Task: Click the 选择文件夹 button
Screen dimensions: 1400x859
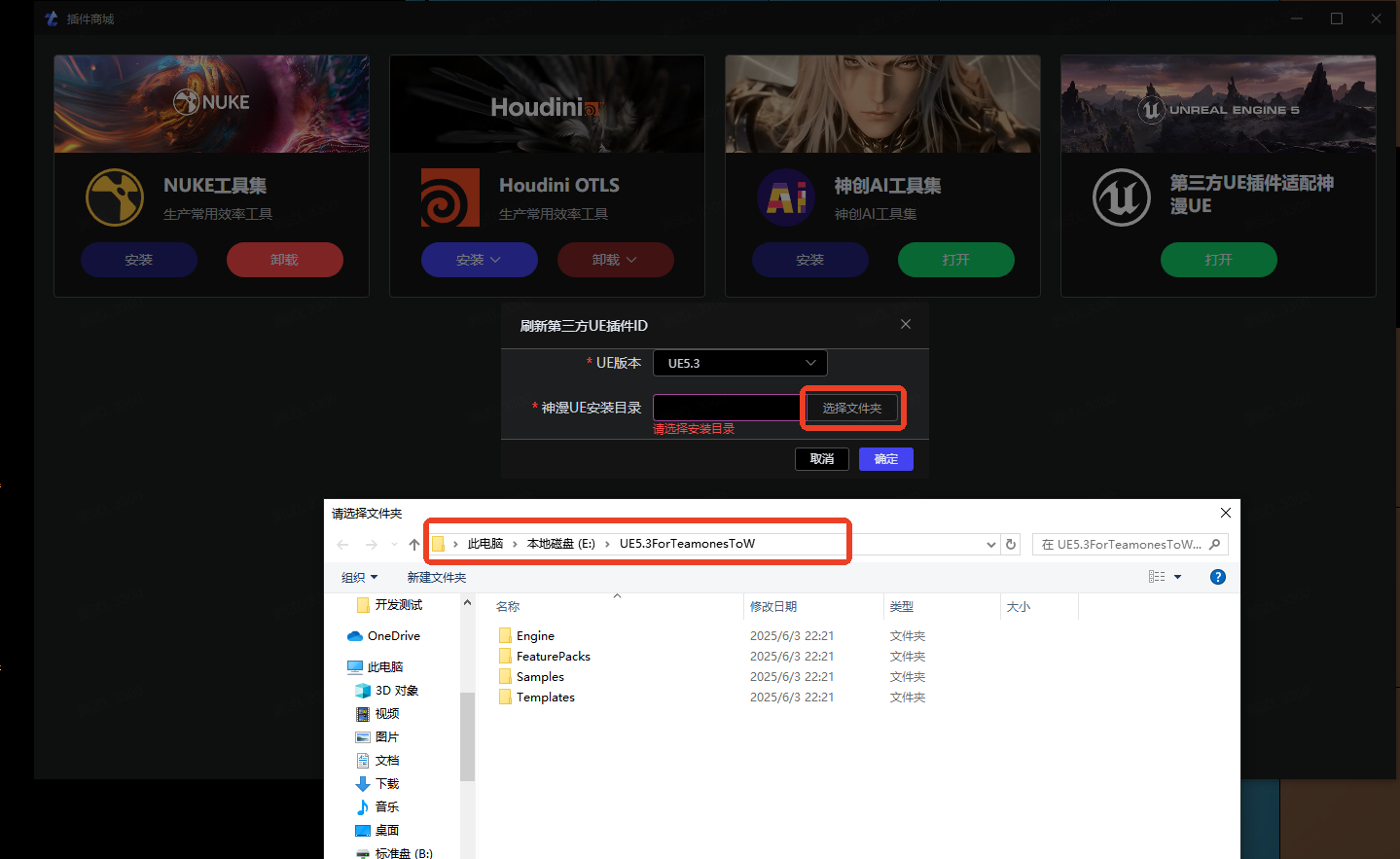Action: 852,408
